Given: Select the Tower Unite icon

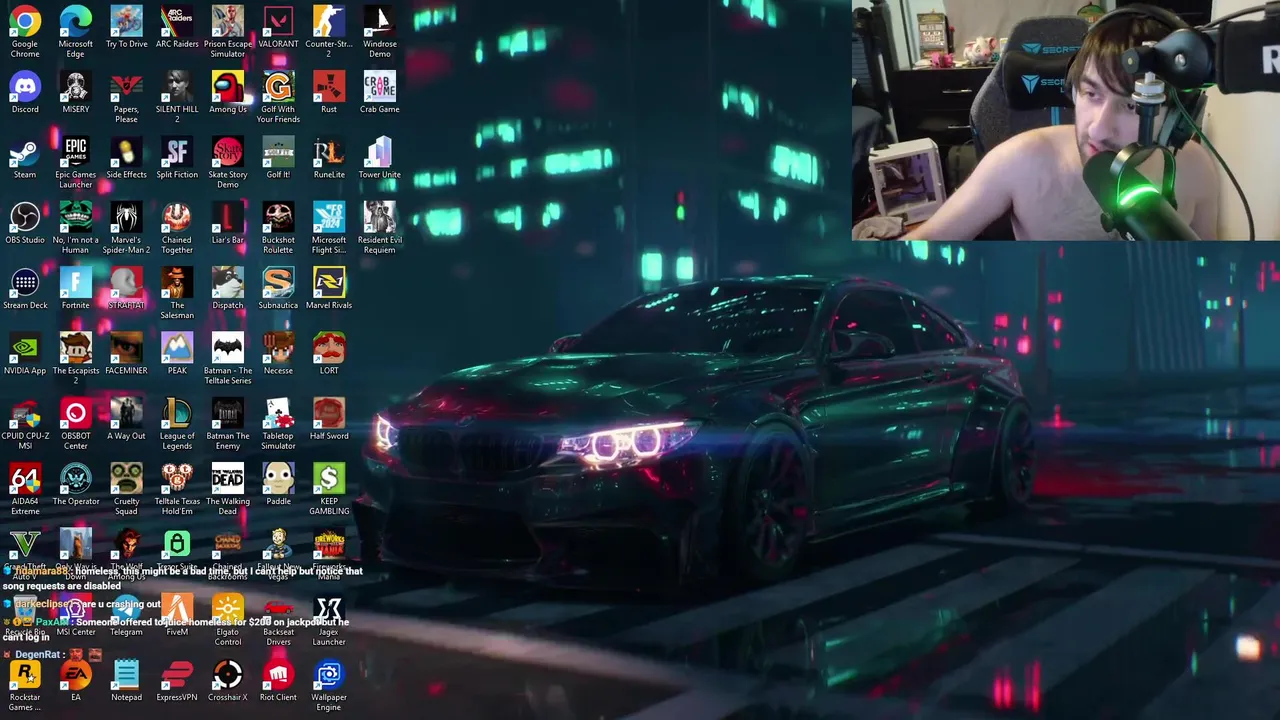Looking at the screenshot, I should click(380, 152).
